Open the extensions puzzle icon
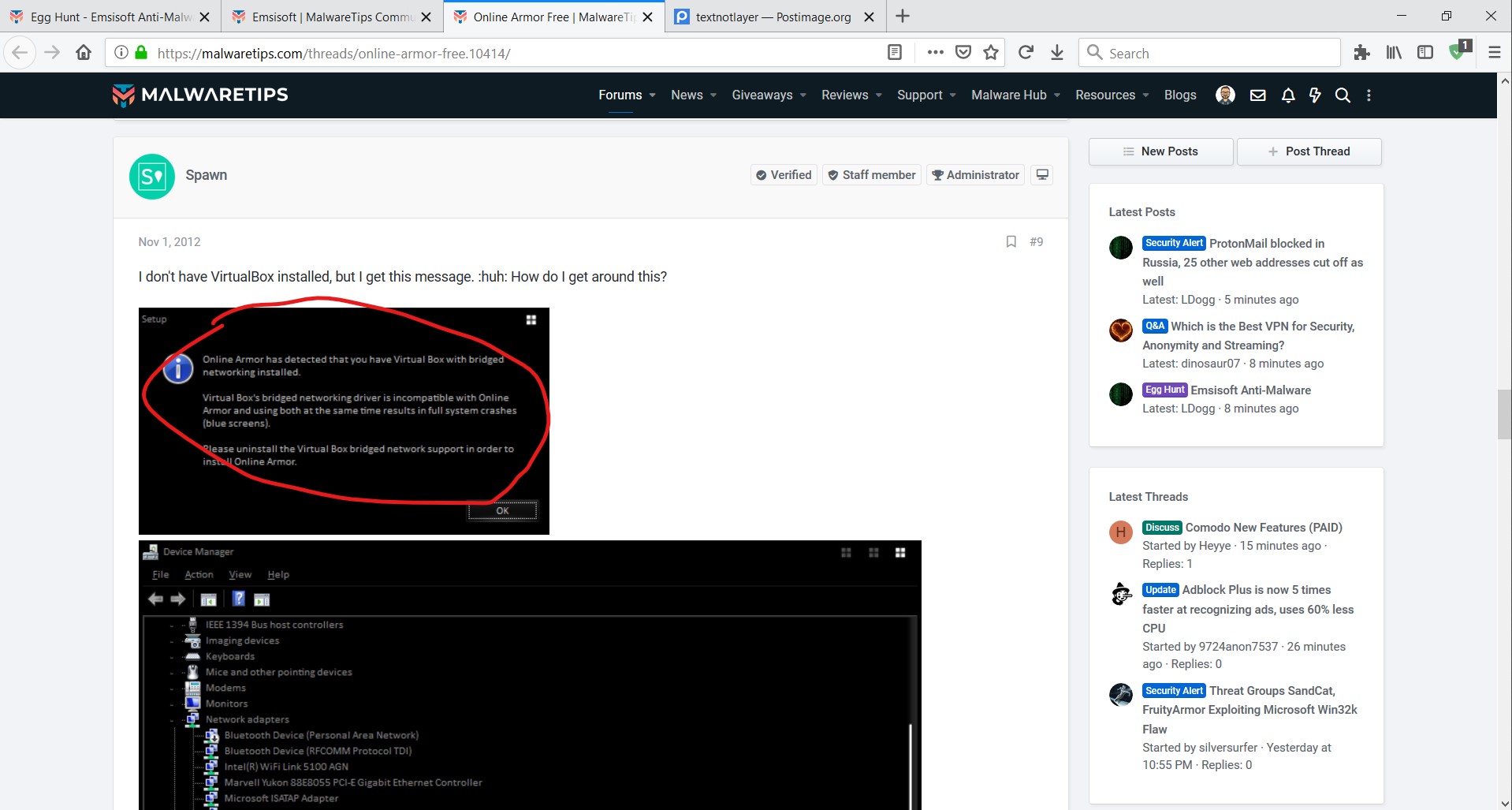The height and width of the screenshot is (810, 1512). pos(1361,53)
